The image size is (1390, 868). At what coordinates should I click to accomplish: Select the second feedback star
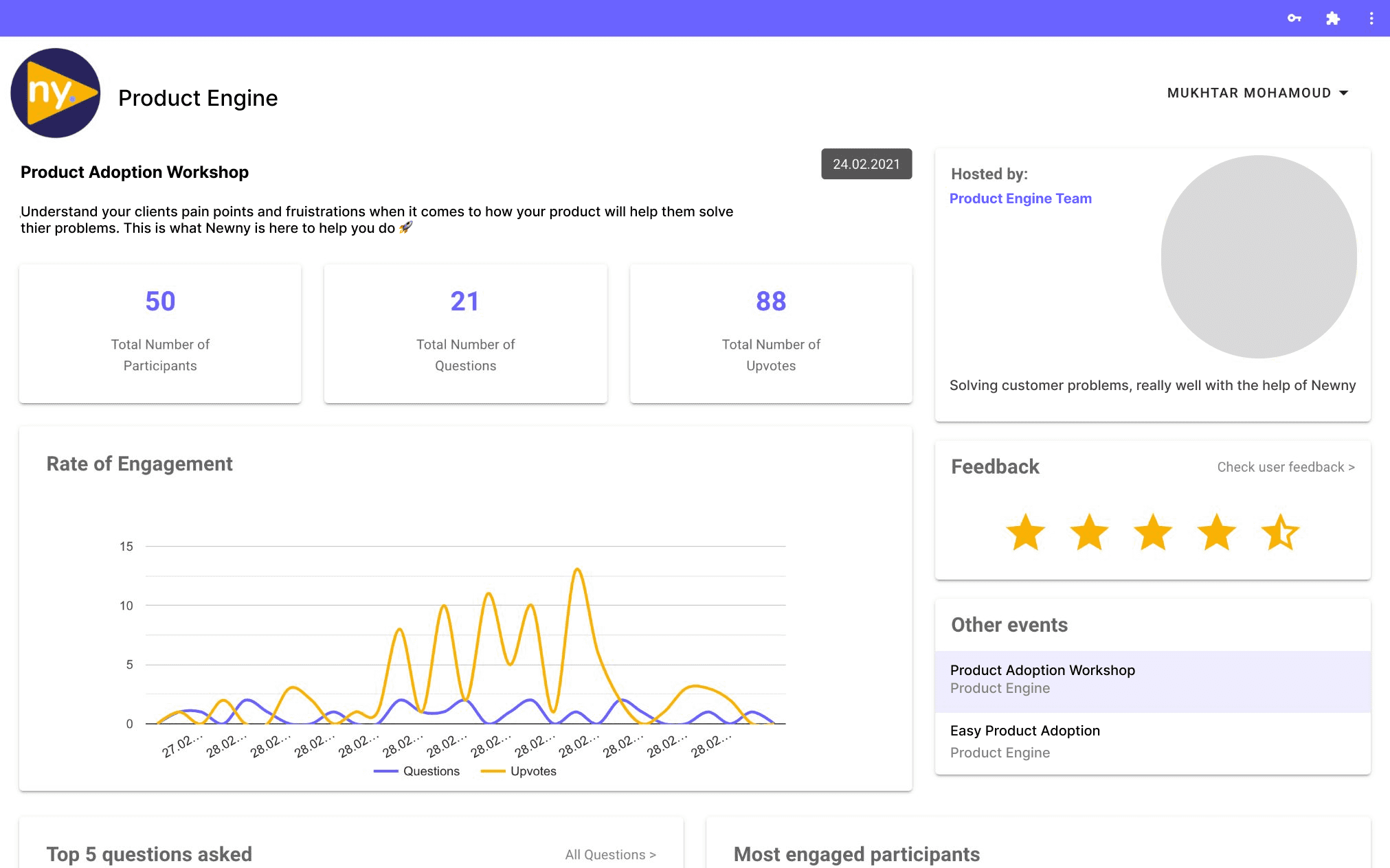(x=1089, y=532)
